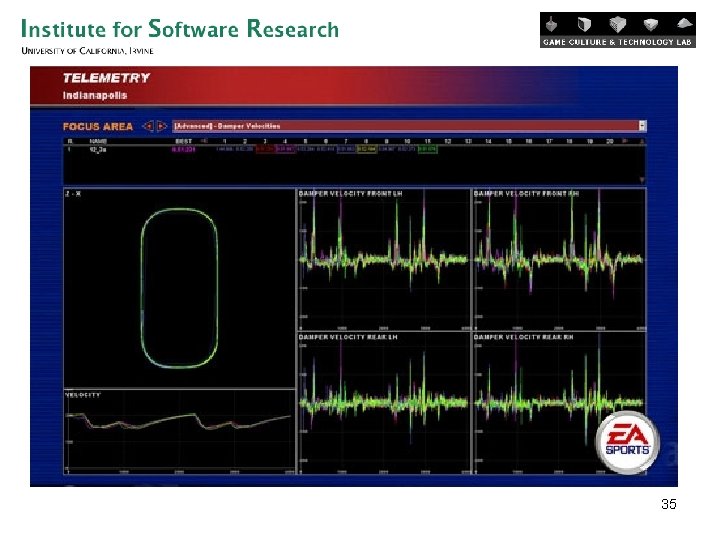Select the red-highlighted lap 3 time

click(x=265, y=149)
